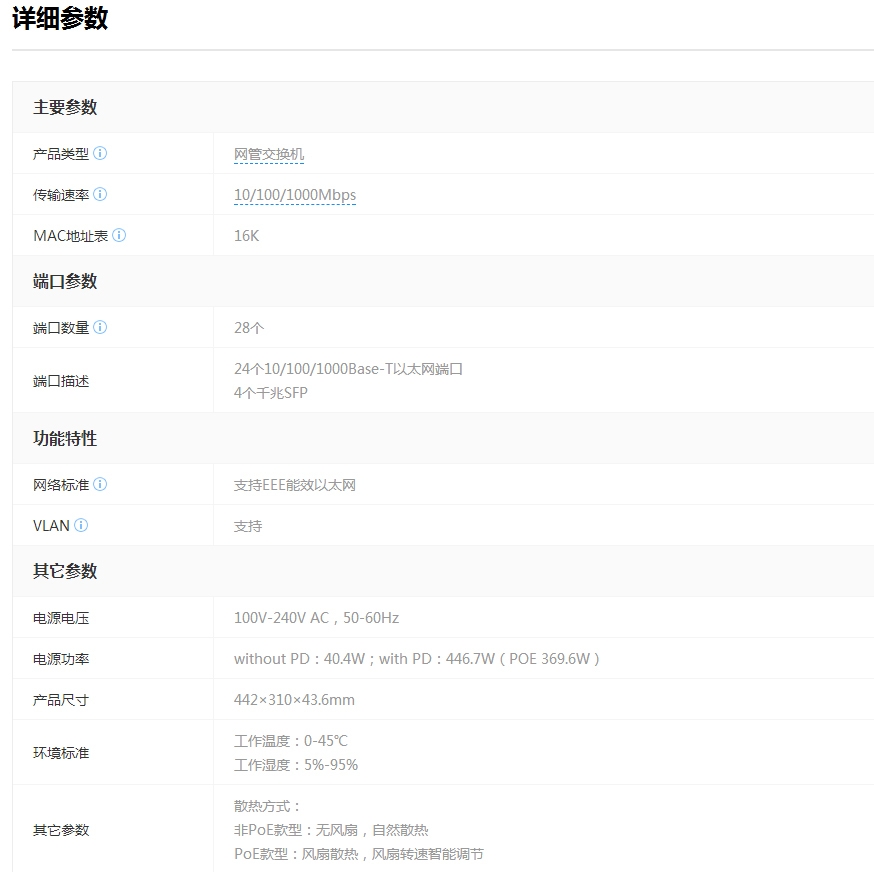Image resolution: width=874 pixels, height=872 pixels.
Task: Open the 网管交换机 link
Action: (269, 154)
